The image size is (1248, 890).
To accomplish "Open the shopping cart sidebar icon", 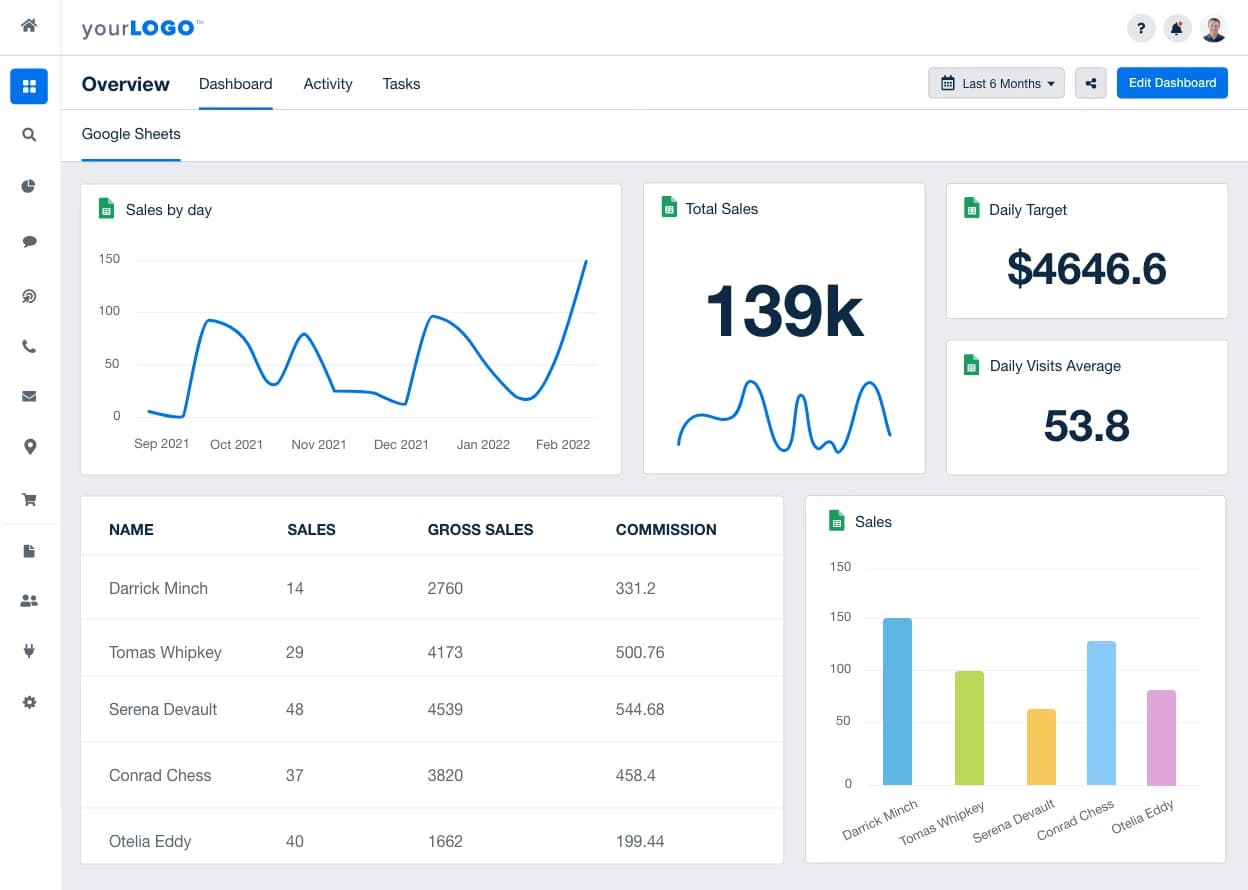I will [x=29, y=499].
